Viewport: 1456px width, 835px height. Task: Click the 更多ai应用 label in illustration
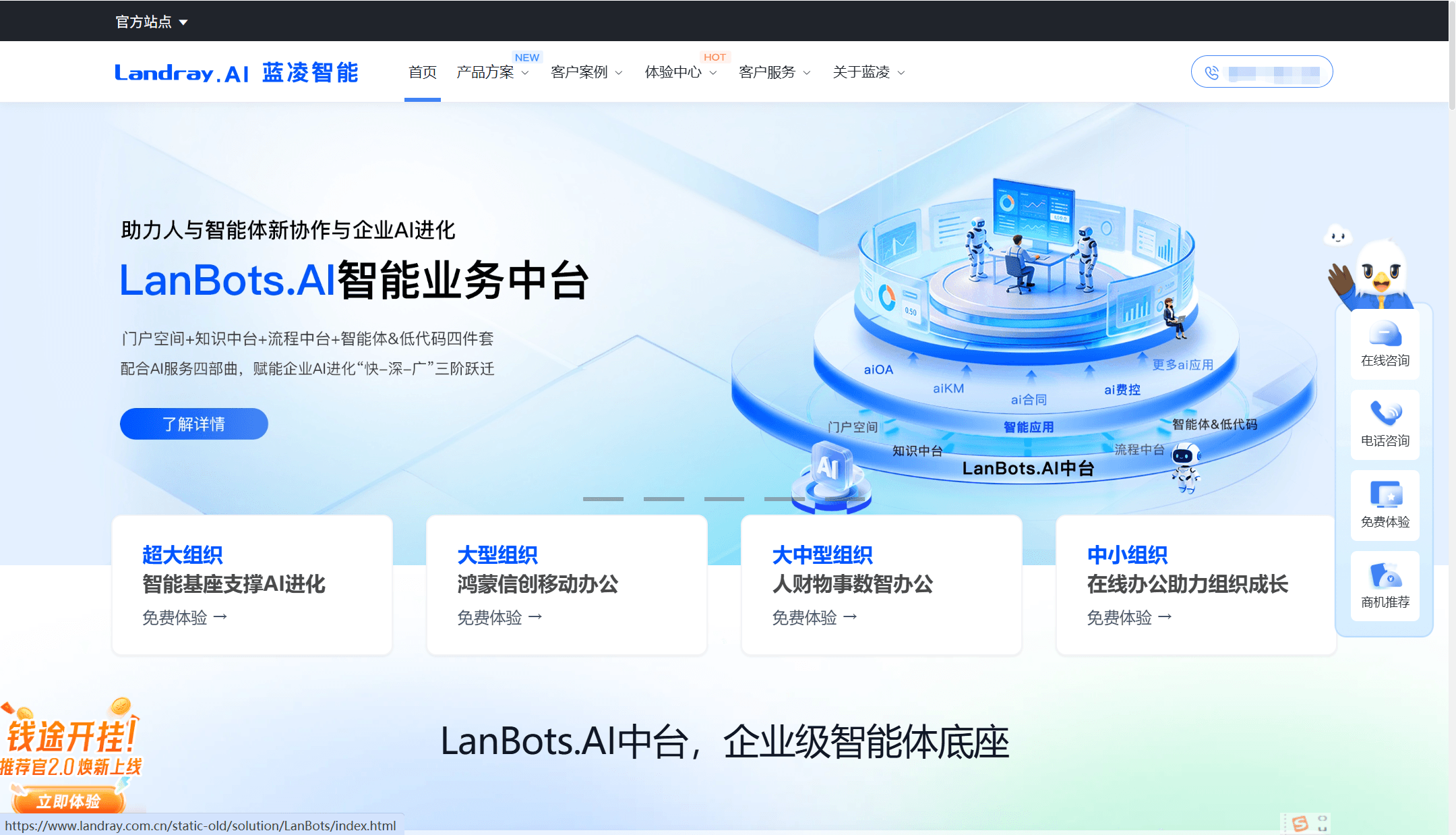(1183, 365)
